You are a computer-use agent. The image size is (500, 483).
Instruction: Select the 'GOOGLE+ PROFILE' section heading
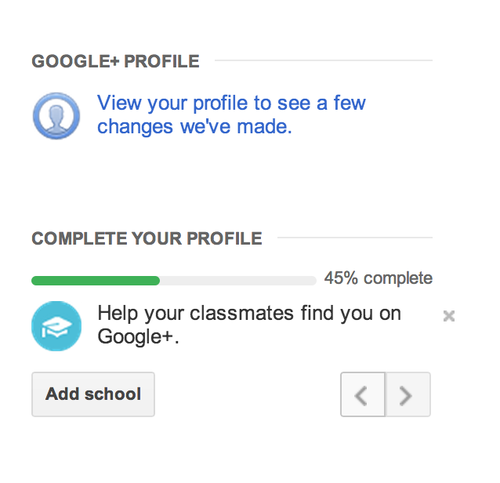click(x=115, y=61)
